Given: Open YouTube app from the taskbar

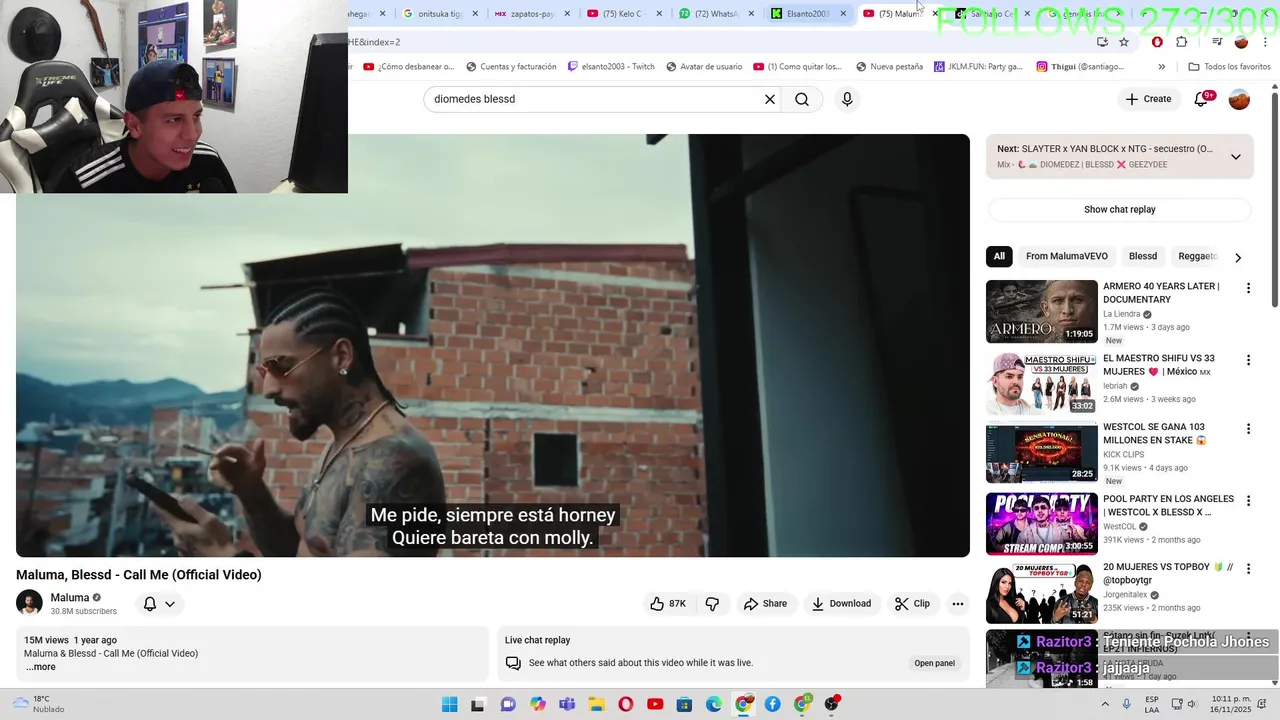Looking at the screenshot, I should (655, 704).
